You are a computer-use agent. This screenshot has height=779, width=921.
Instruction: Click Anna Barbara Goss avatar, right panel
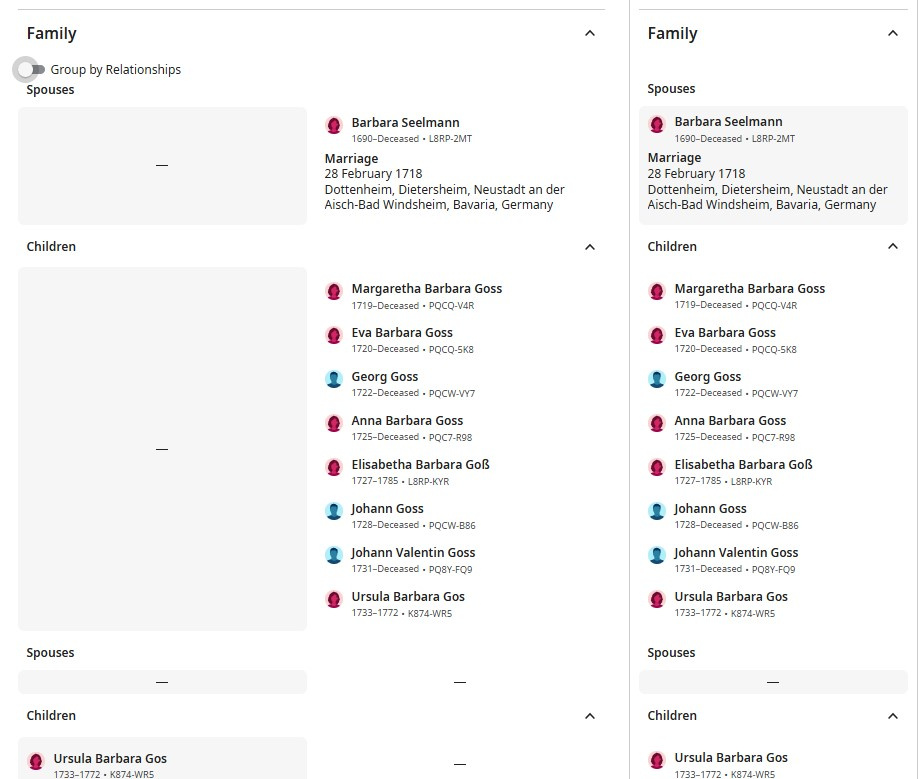[657, 424]
